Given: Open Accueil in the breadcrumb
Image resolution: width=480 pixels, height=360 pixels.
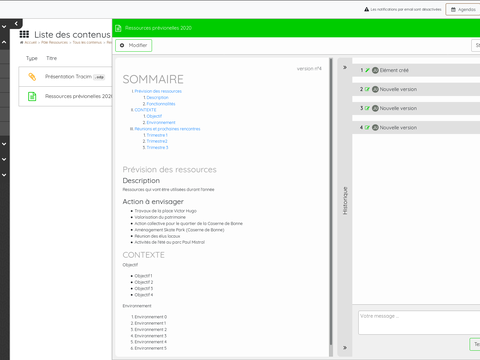Looking at the screenshot, I should [30, 42].
